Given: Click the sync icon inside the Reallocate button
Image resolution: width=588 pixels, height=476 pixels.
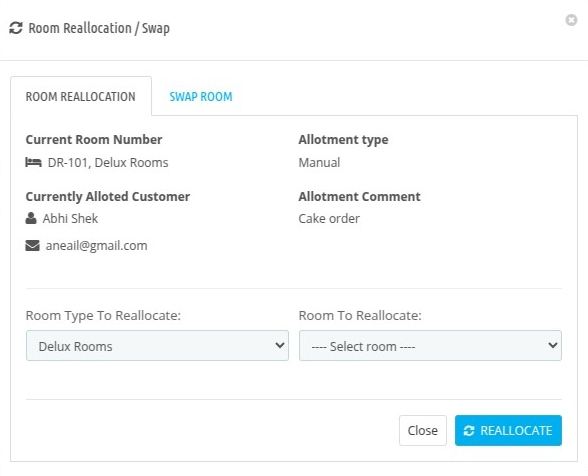Looking at the screenshot, I should [x=469, y=431].
